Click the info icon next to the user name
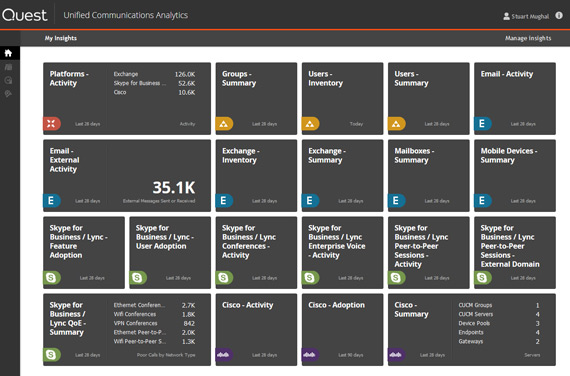The height and width of the screenshot is (376, 570). click(559, 15)
